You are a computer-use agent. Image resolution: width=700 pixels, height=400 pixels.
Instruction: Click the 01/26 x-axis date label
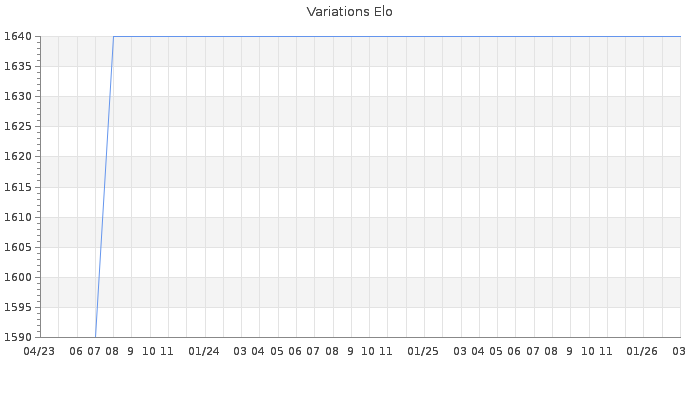[x=642, y=352]
